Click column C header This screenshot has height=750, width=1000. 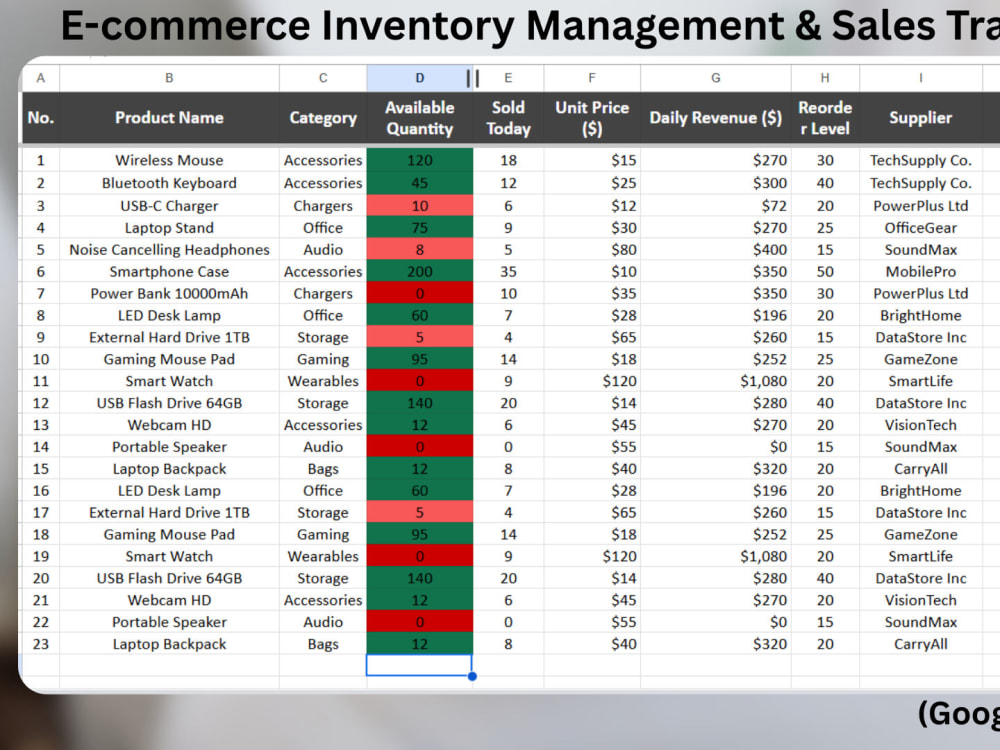(323, 78)
